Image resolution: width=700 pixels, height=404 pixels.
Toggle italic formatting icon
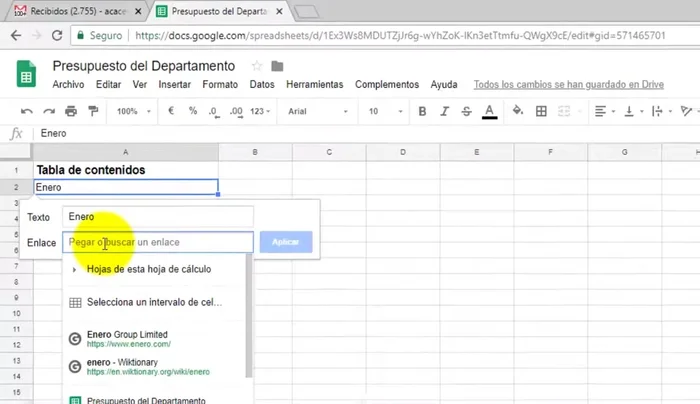[445, 111]
